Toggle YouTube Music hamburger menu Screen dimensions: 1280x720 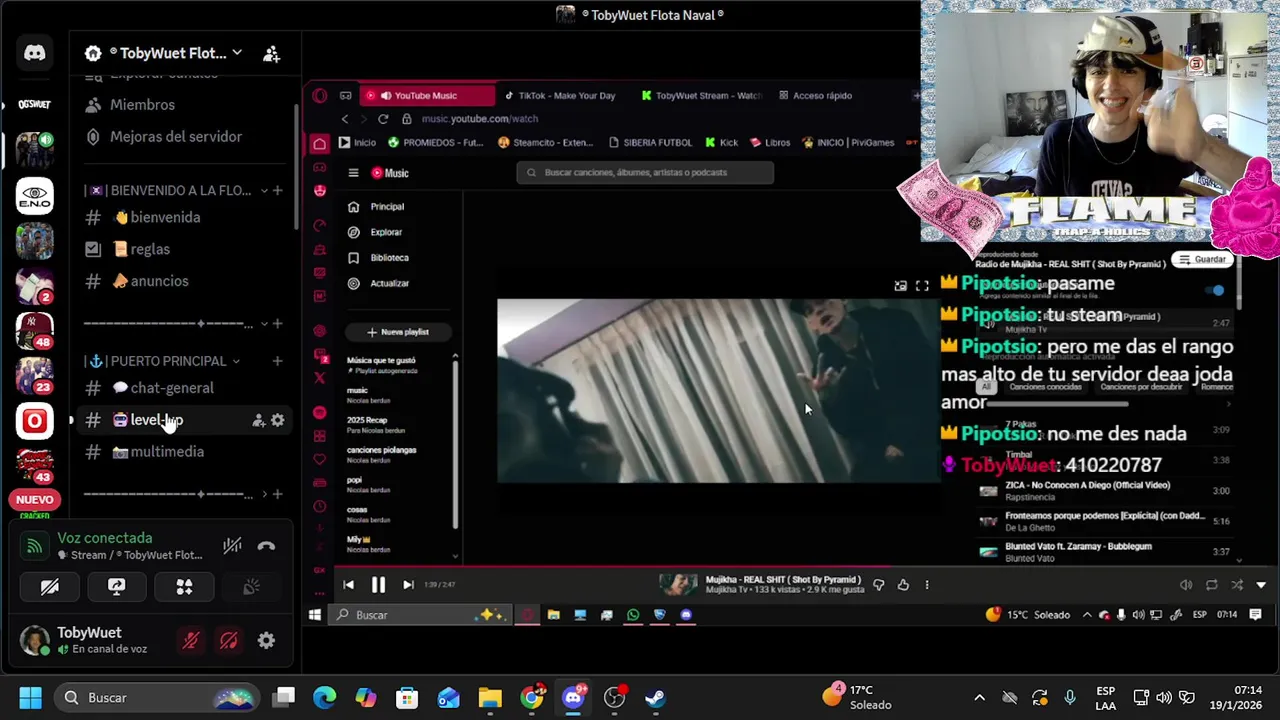tap(353, 173)
